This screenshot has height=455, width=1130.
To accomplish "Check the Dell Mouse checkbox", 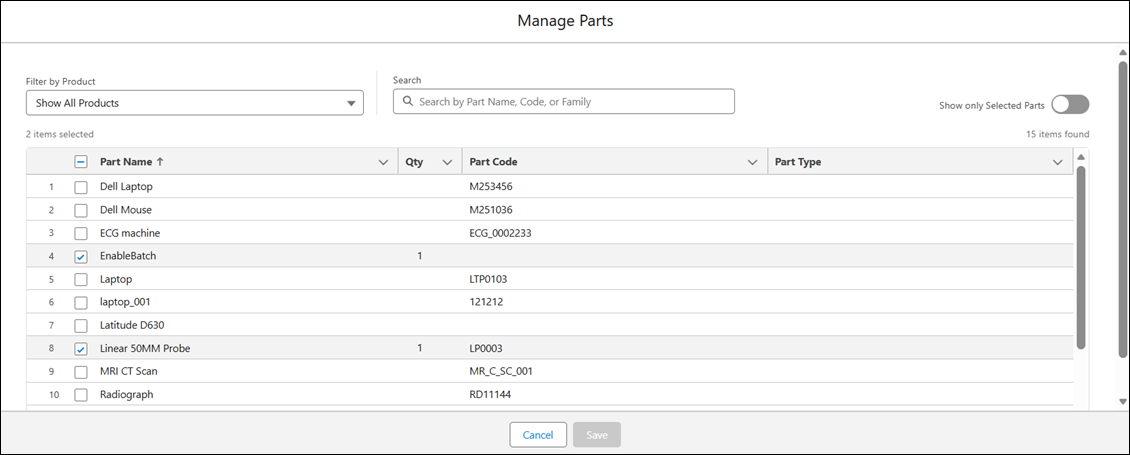I will (81, 210).
